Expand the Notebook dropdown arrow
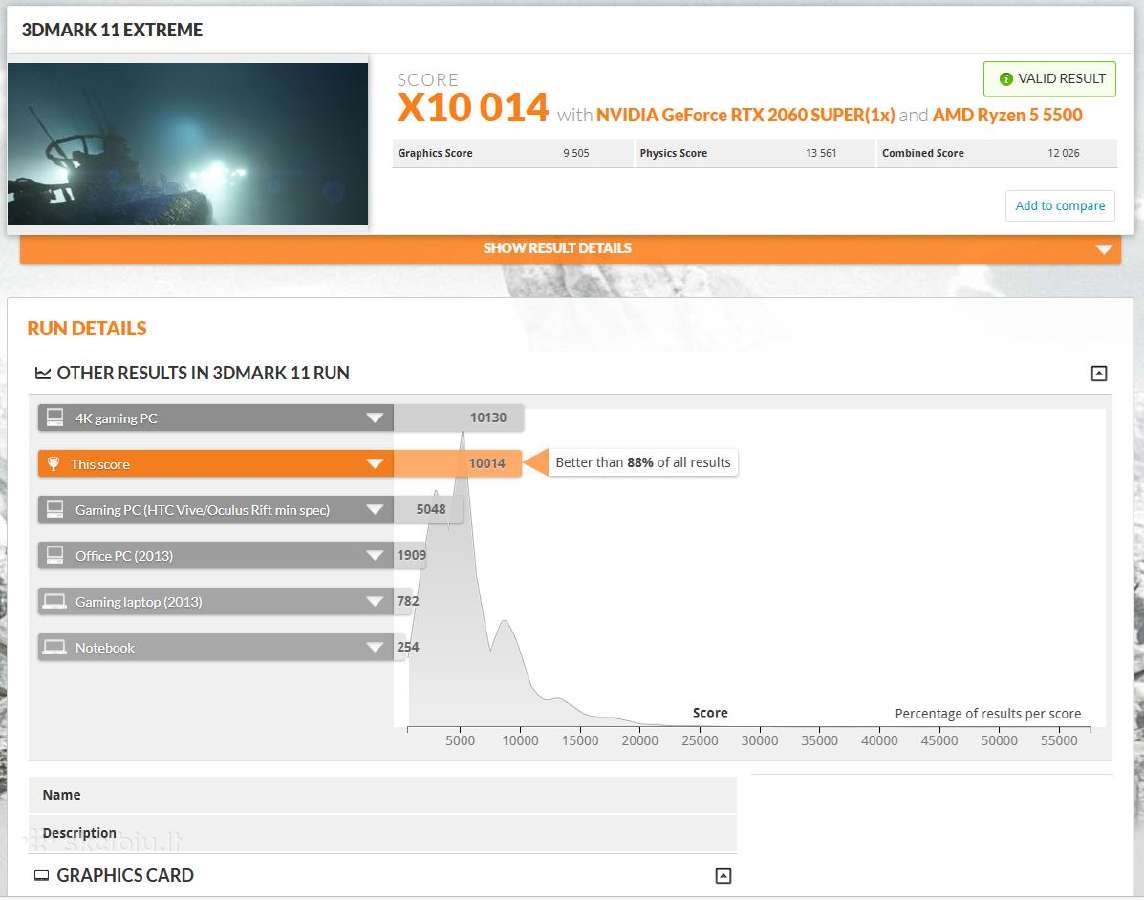This screenshot has width=1144, height=900. (x=374, y=648)
